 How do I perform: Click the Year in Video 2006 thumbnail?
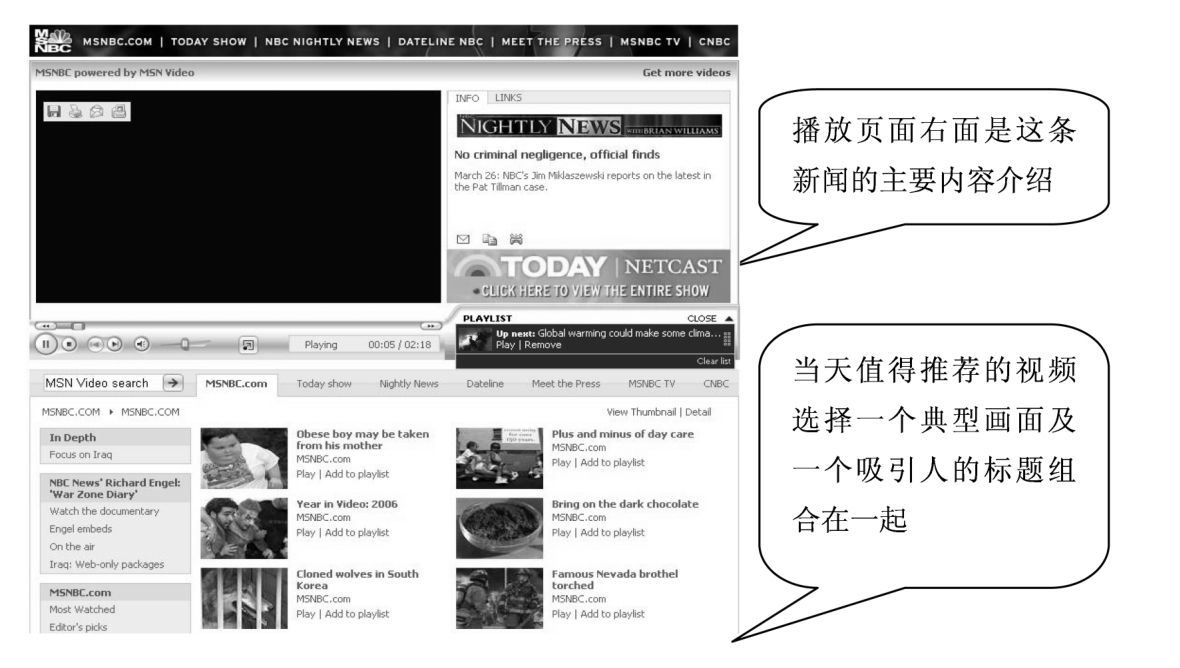point(244,528)
